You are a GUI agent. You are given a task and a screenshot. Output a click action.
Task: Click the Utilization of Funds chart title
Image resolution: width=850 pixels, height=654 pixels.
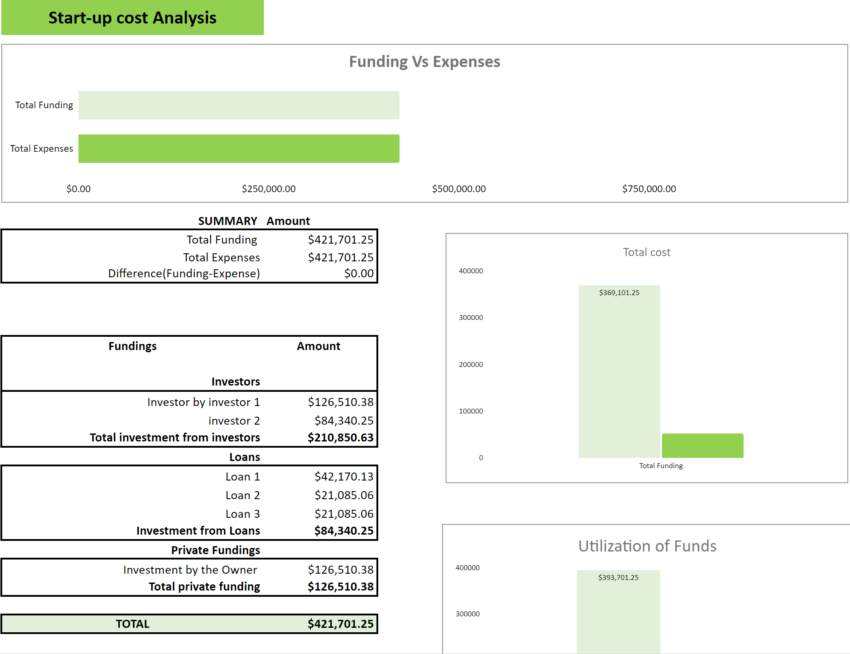pos(646,546)
